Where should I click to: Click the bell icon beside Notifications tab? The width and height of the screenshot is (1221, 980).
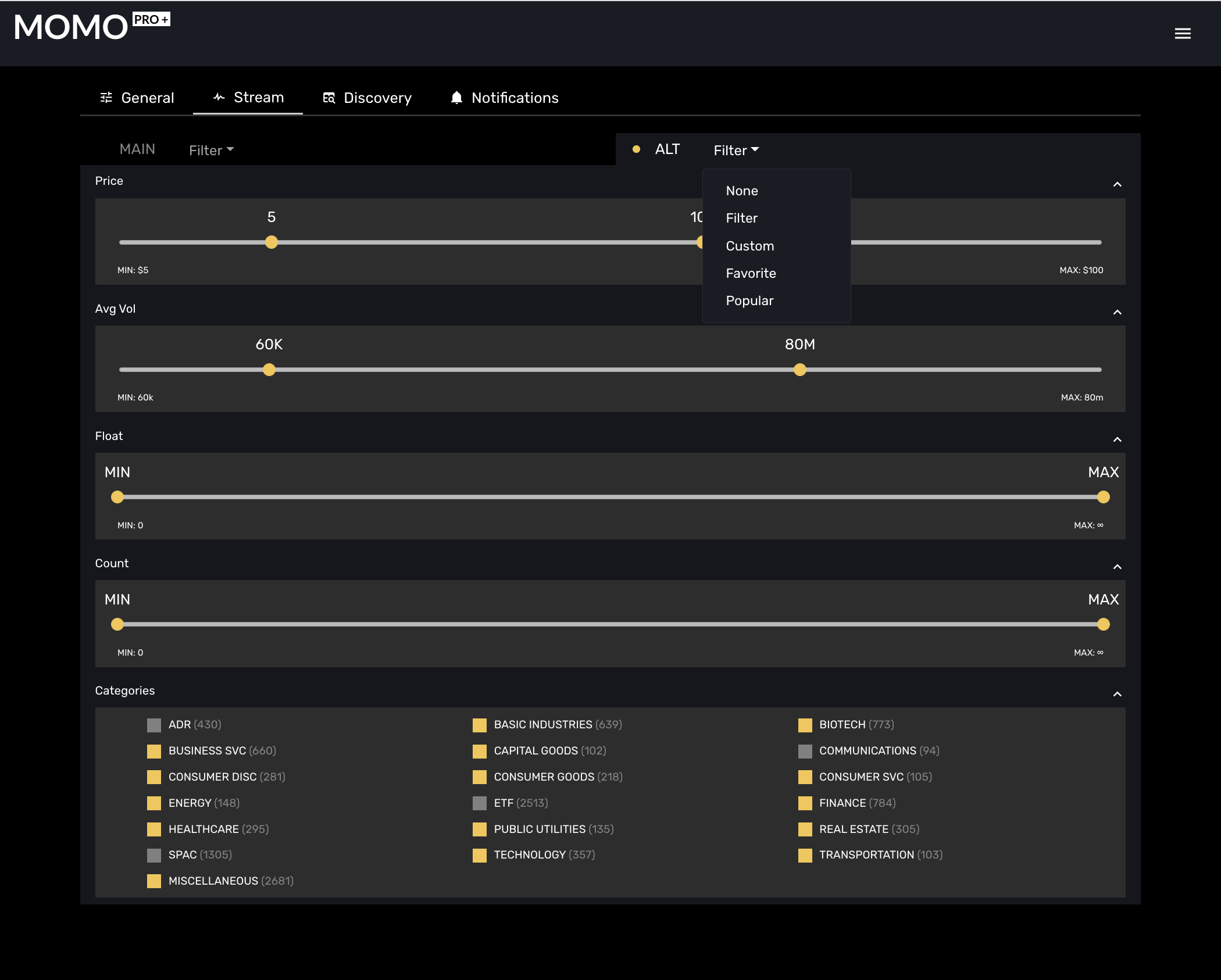[x=457, y=97]
